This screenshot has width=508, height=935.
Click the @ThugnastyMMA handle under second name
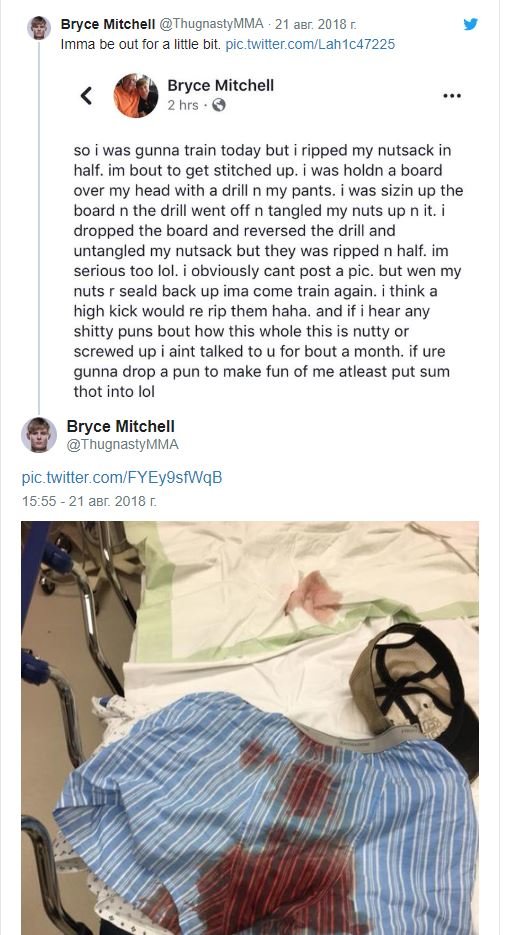point(122,445)
